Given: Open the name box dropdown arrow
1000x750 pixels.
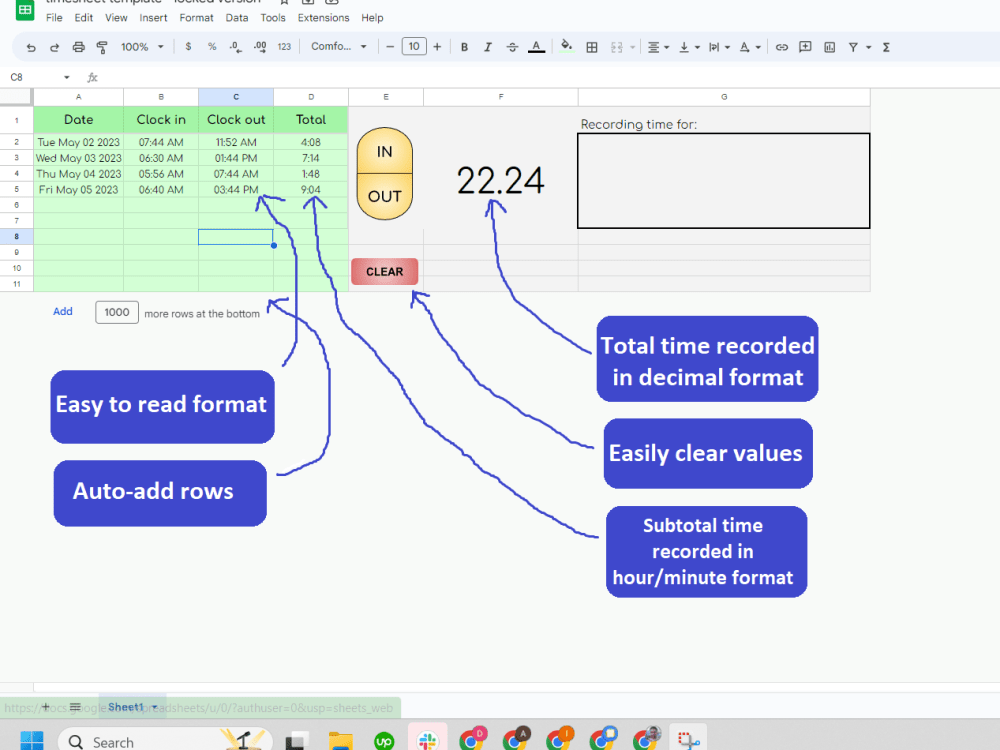Looking at the screenshot, I should pos(66,77).
